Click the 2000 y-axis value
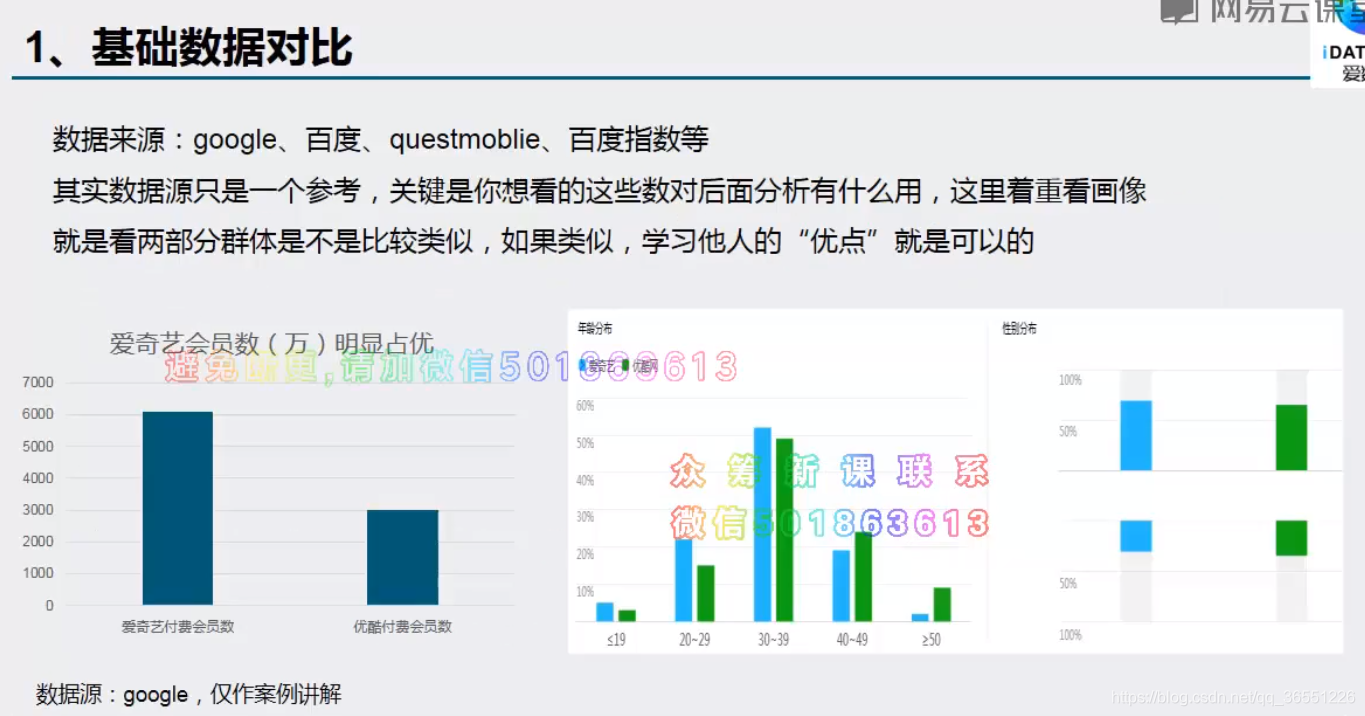This screenshot has height=716, width=1365. point(37,541)
